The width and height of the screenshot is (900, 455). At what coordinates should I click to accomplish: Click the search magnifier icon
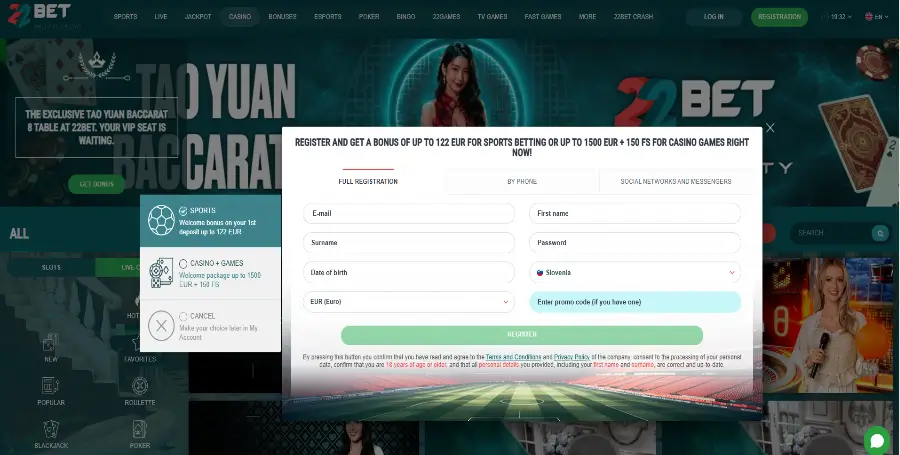pos(880,233)
